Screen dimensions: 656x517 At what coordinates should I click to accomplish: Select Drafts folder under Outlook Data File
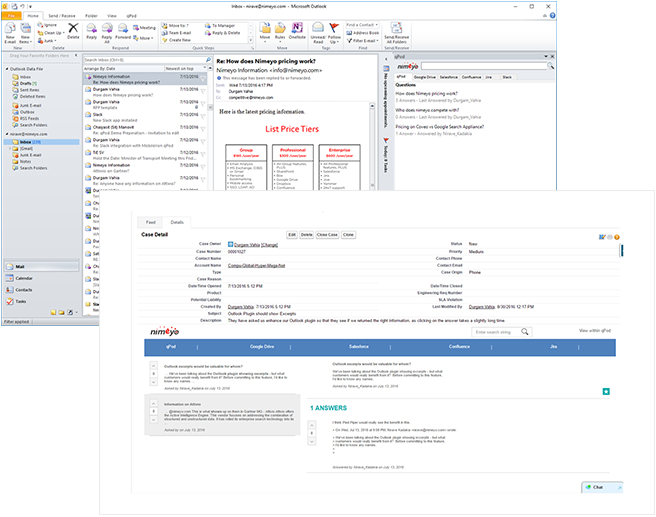(26, 84)
